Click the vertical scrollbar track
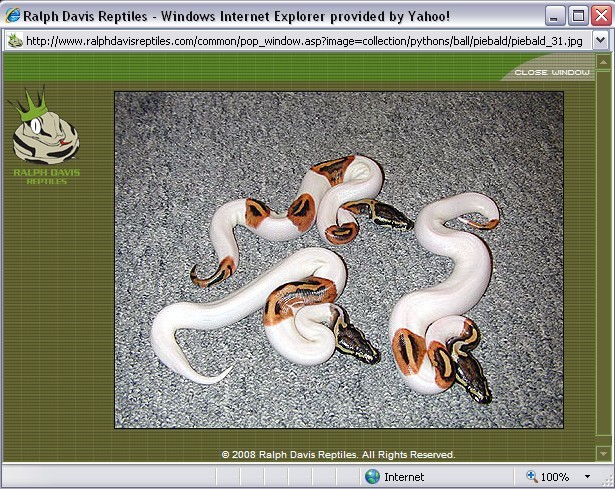Image resolution: width=615 pixels, height=489 pixels. pos(603,253)
